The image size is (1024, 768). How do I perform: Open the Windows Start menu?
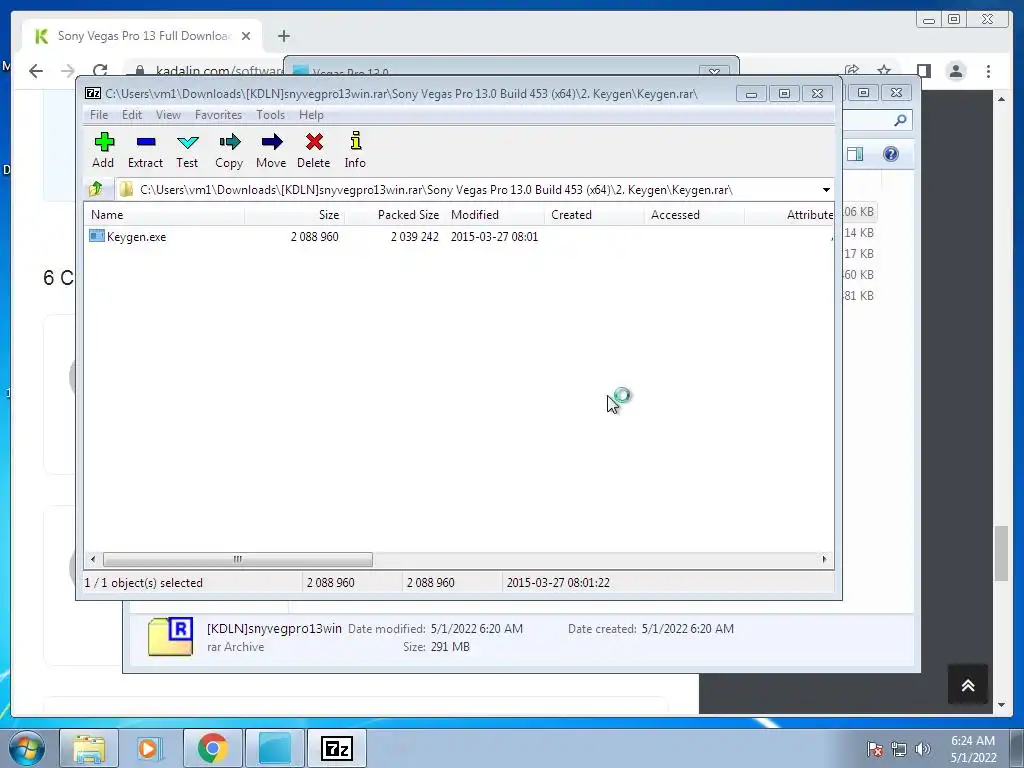click(x=27, y=748)
